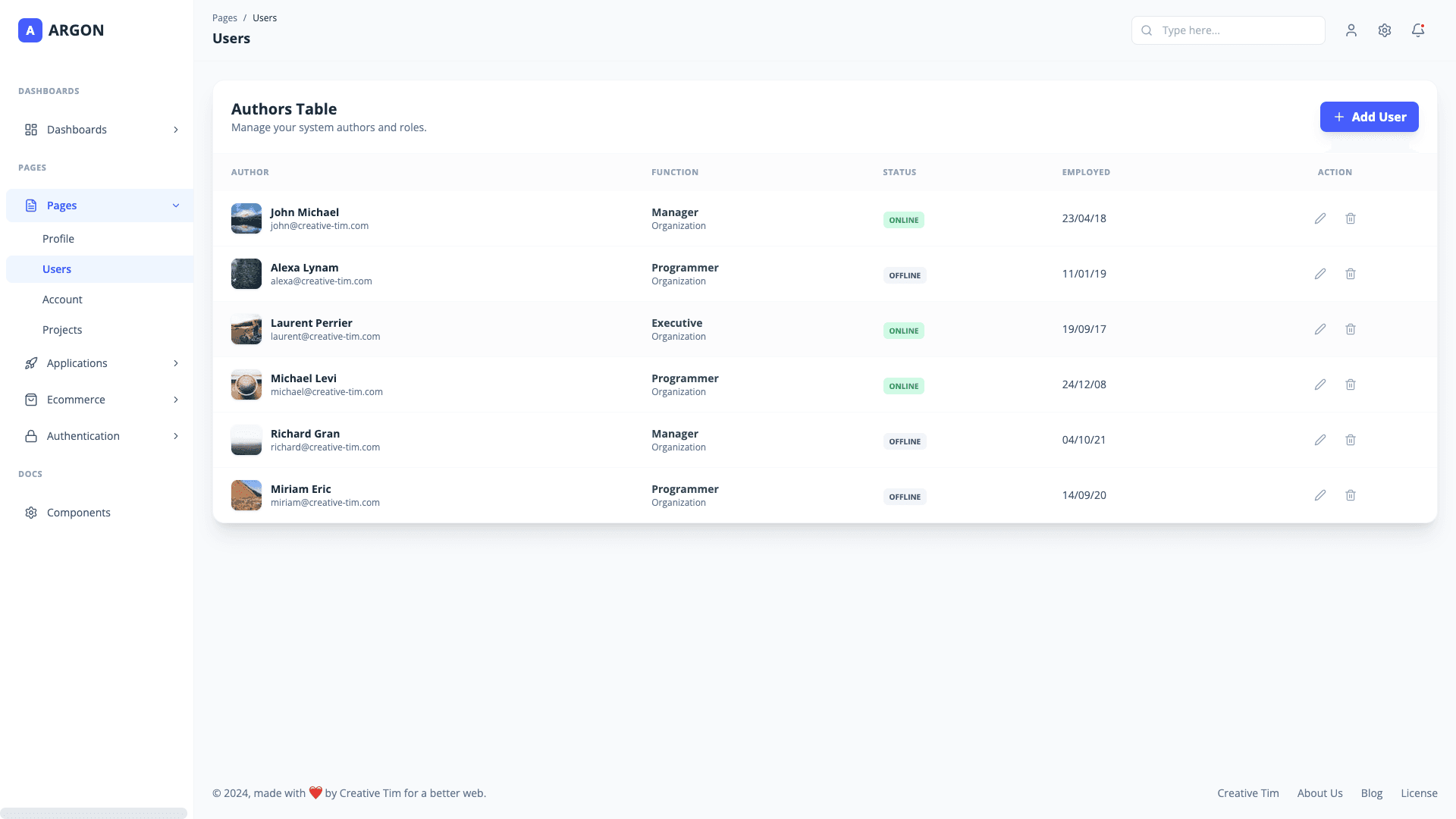Click Laurent Perrier's profile avatar
Viewport: 1456px width, 819px height.
246,329
